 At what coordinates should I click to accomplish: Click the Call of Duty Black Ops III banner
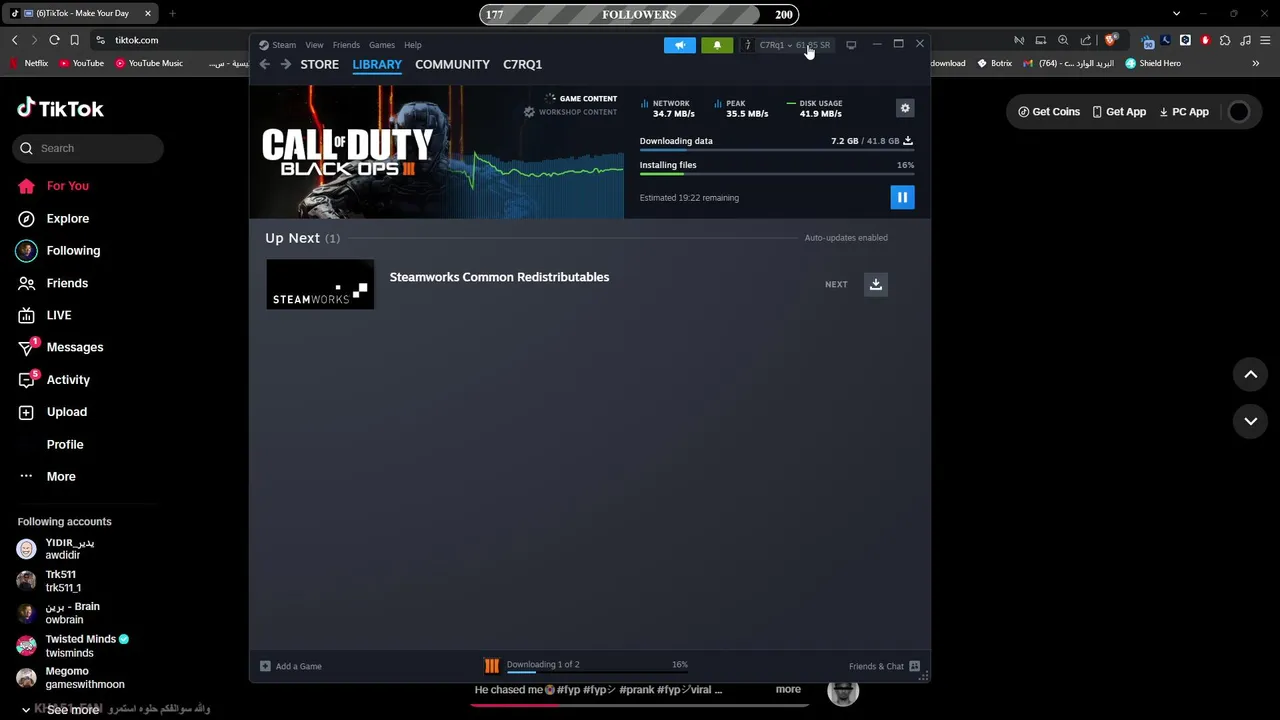click(x=436, y=151)
